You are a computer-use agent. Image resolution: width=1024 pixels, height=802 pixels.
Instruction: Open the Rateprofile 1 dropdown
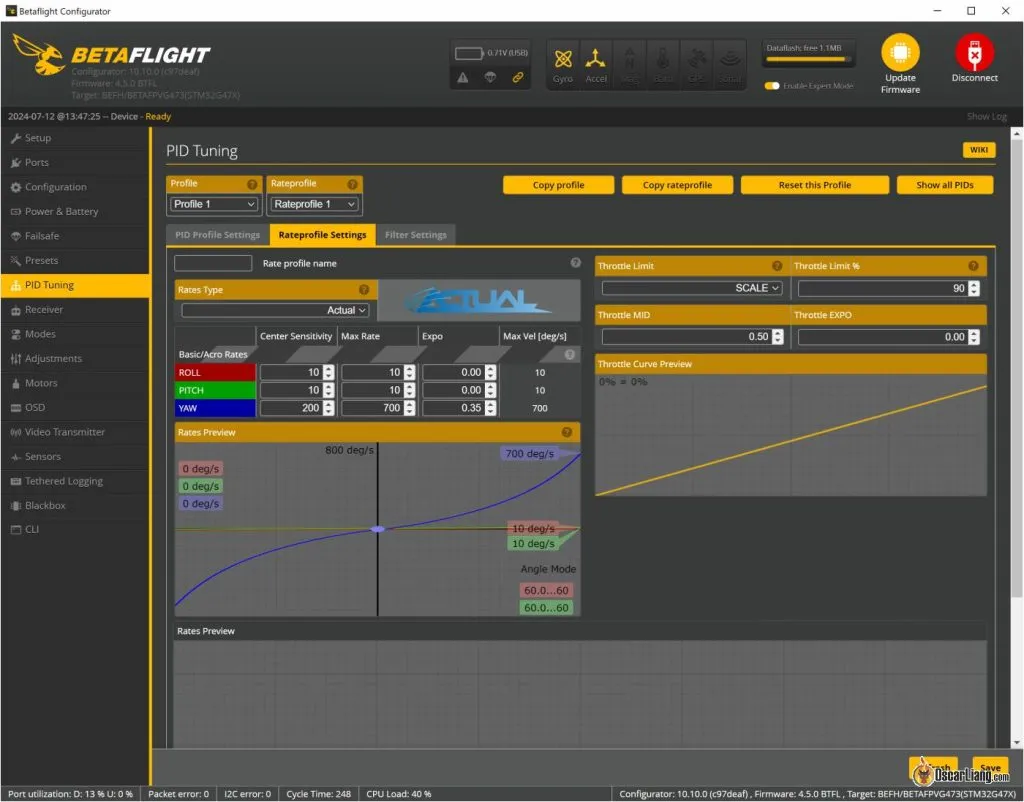[315, 204]
